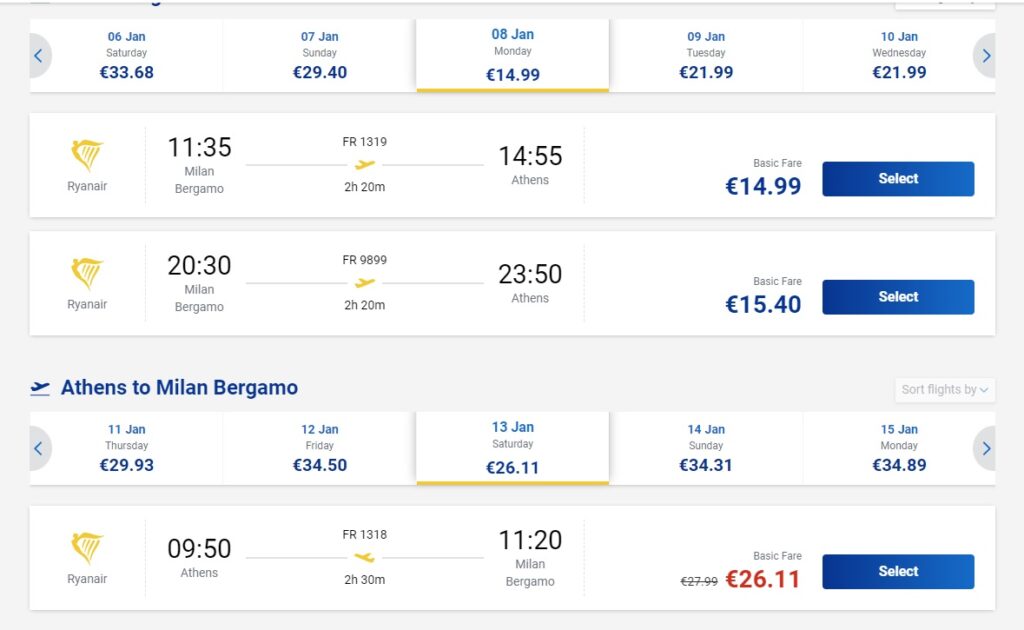Image resolution: width=1024 pixels, height=630 pixels.
Task: Show earlier outbound dates with the left arrow
Action: (38, 56)
